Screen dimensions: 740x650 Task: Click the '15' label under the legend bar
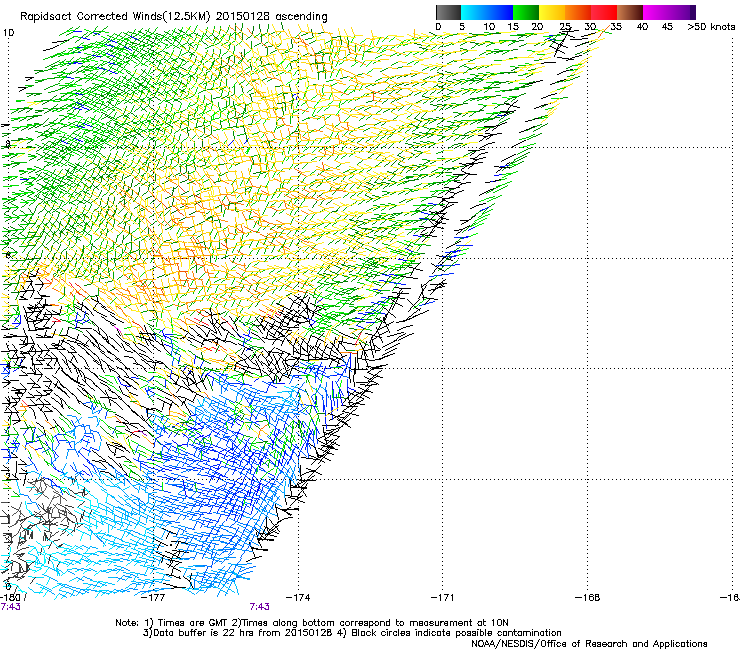(513, 27)
